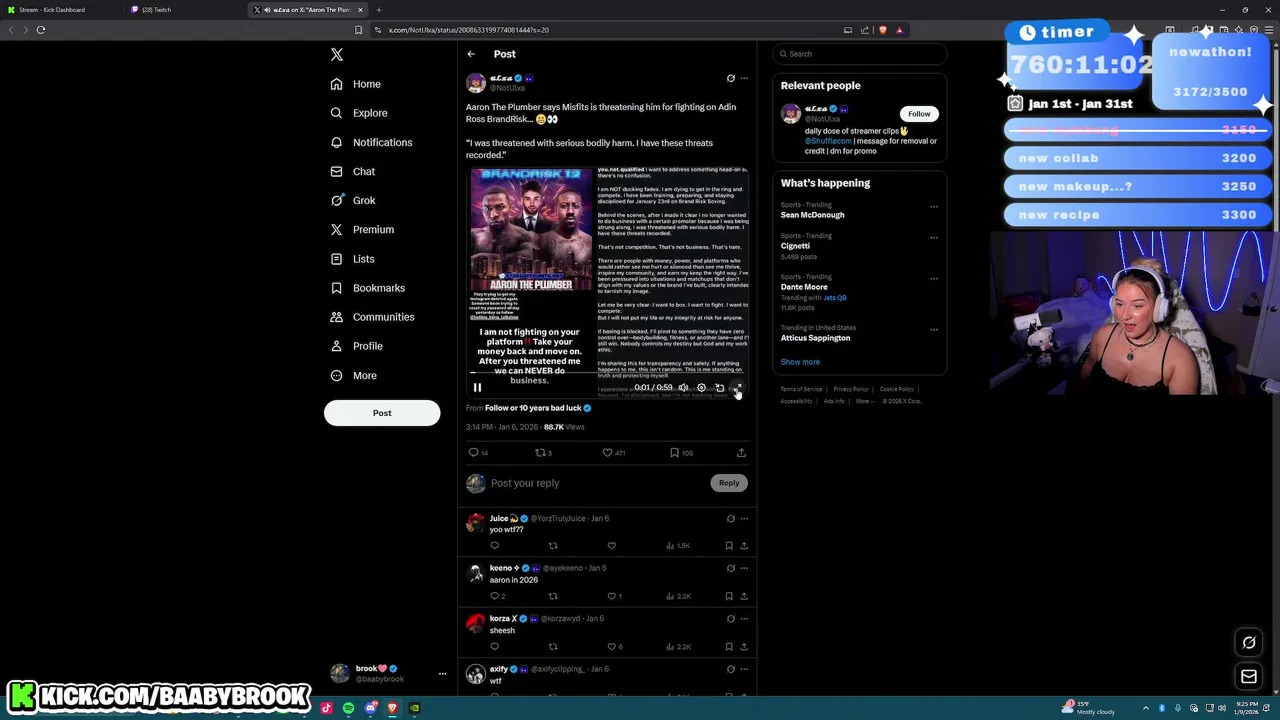Pause the video in the post
1280x720 pixels.
(477, 388)
